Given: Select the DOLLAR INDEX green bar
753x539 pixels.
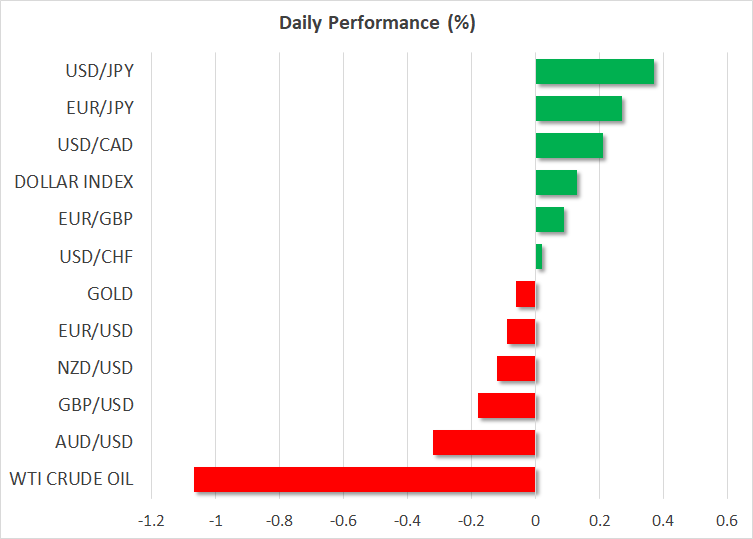Looking at the screenshot, I should click(x=556, y=182).
